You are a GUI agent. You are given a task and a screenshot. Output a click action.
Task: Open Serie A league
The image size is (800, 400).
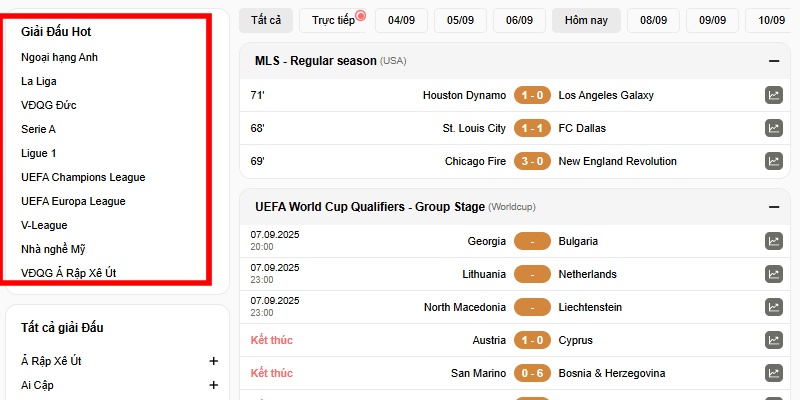tap(38, 129)
